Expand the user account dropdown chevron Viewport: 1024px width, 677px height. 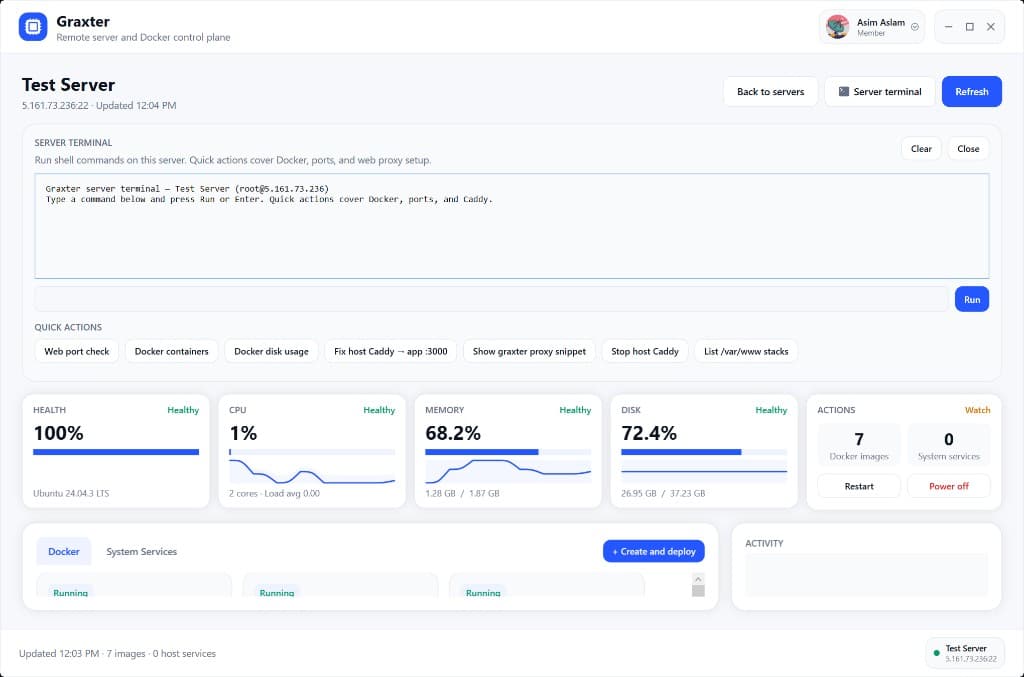[915, 27]
